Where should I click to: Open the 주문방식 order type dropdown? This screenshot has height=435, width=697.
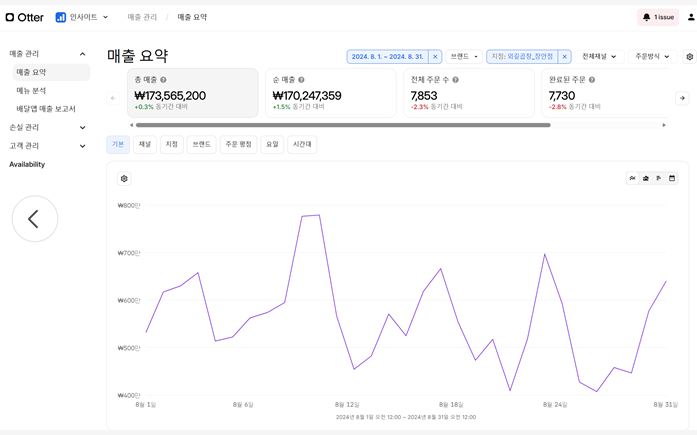(652, 57)
